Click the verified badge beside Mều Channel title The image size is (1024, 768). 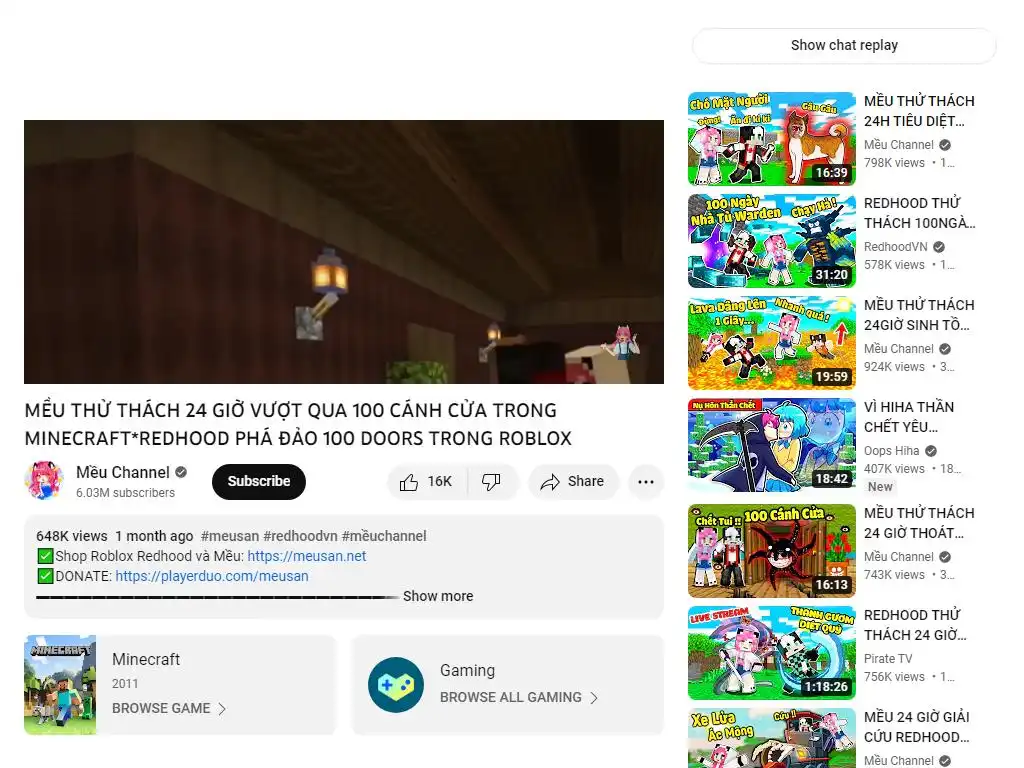(181, 472)
